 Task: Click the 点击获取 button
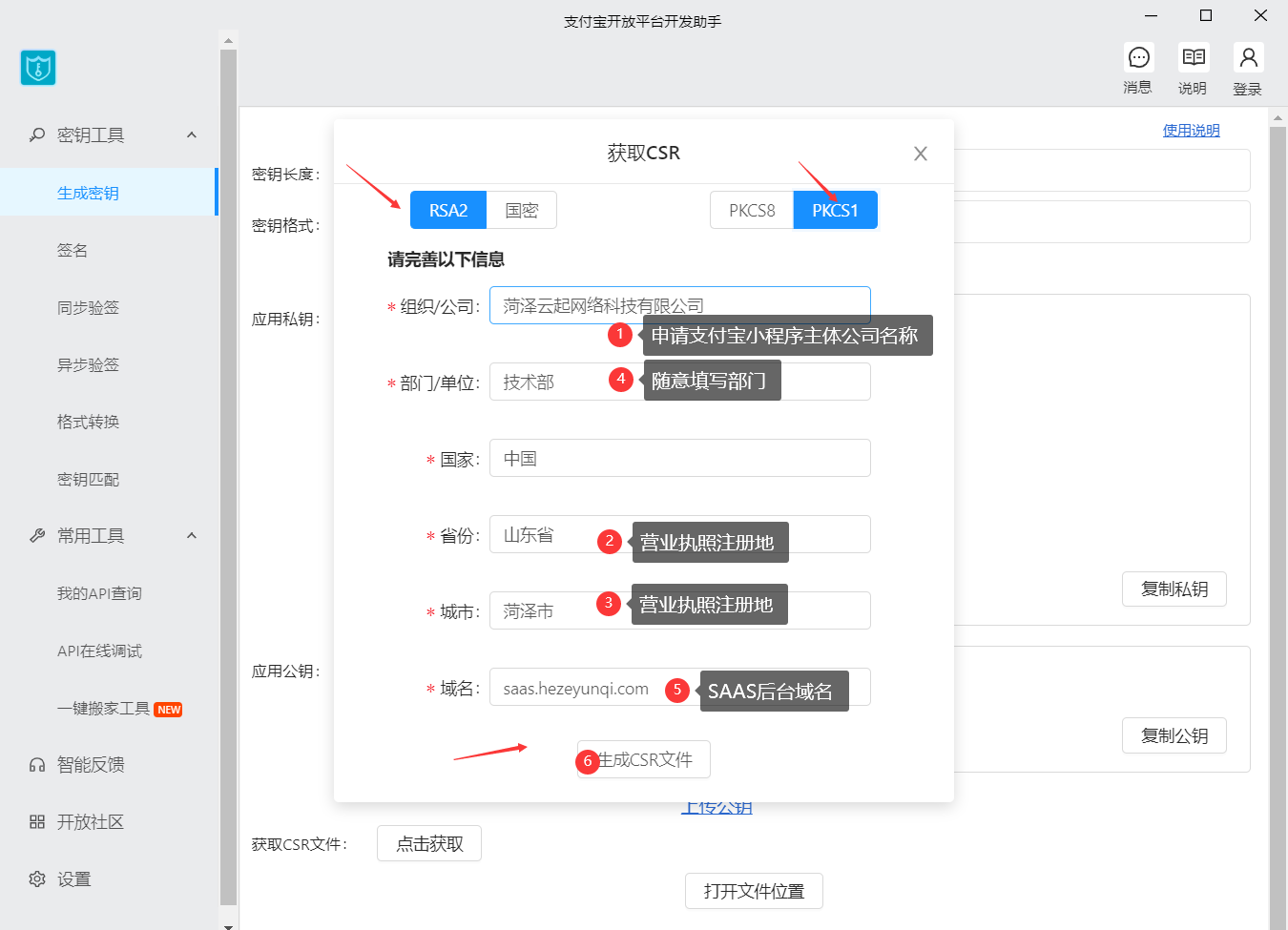click(429, 843)
